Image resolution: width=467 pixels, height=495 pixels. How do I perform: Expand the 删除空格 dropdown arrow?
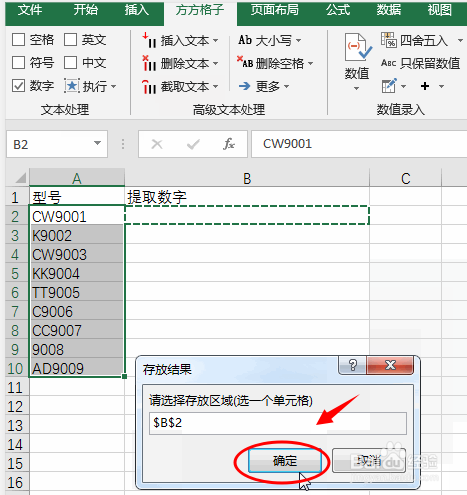click(310, 63)
